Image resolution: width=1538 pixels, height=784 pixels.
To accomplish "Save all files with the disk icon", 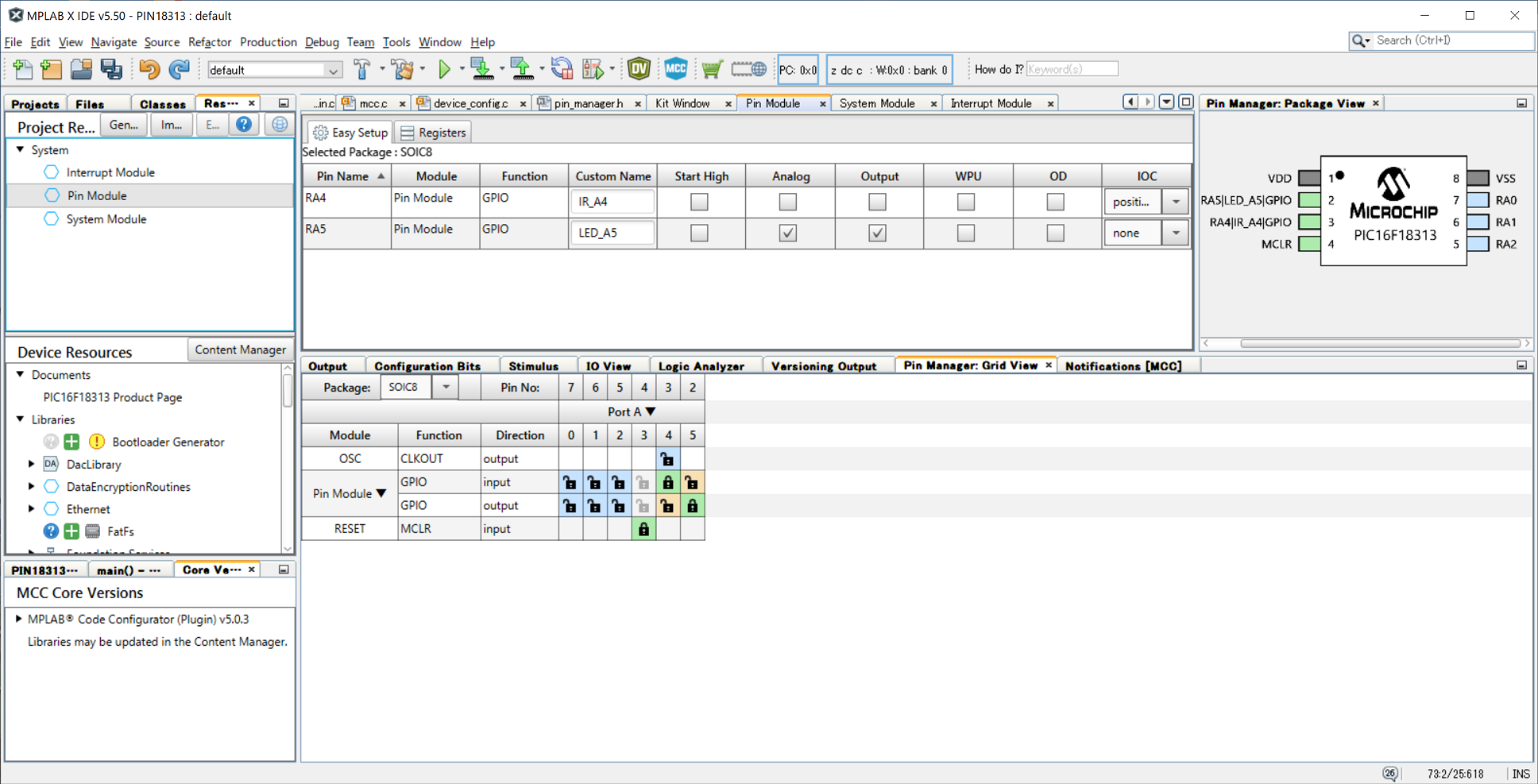I will pos(111,70).
